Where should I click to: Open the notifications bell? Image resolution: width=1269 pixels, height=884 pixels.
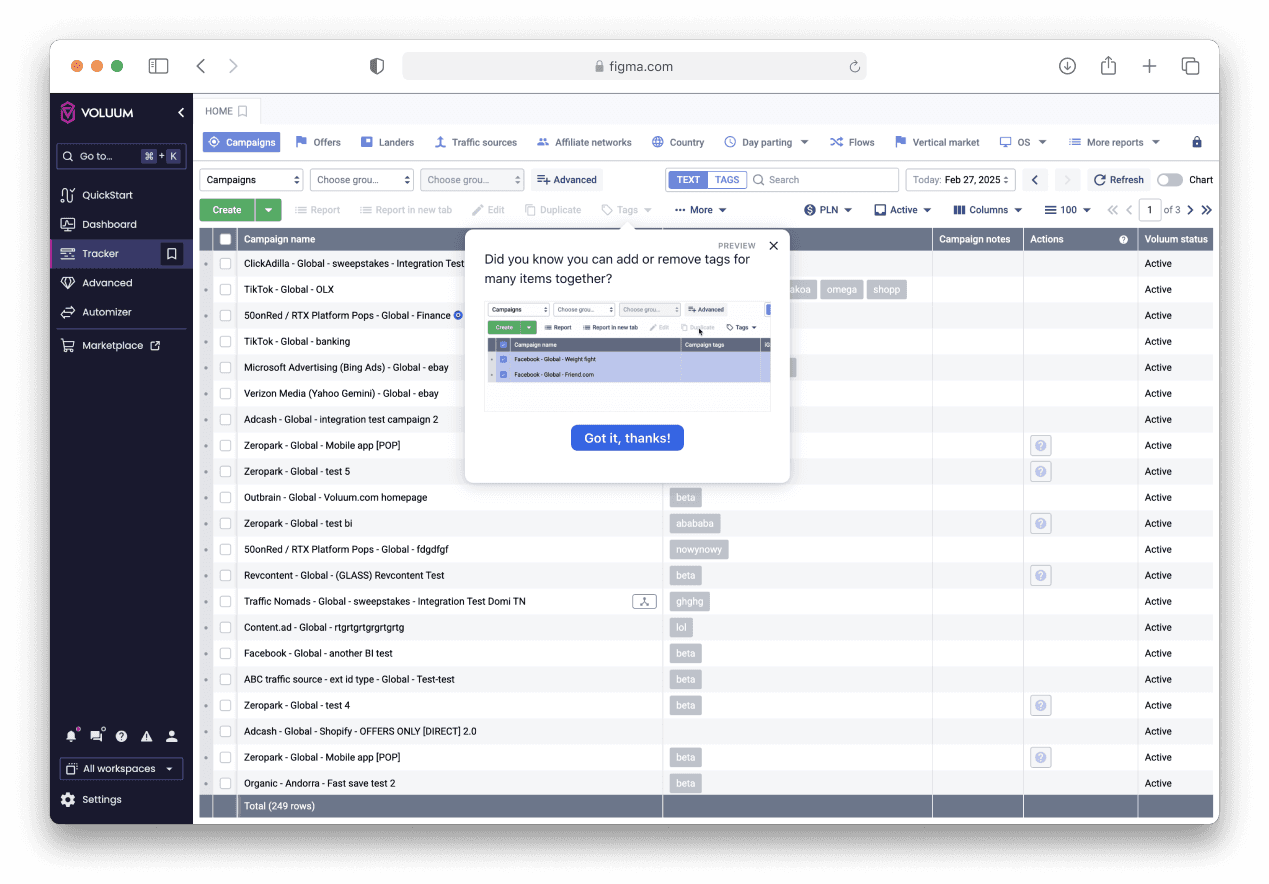pos(71,736)
